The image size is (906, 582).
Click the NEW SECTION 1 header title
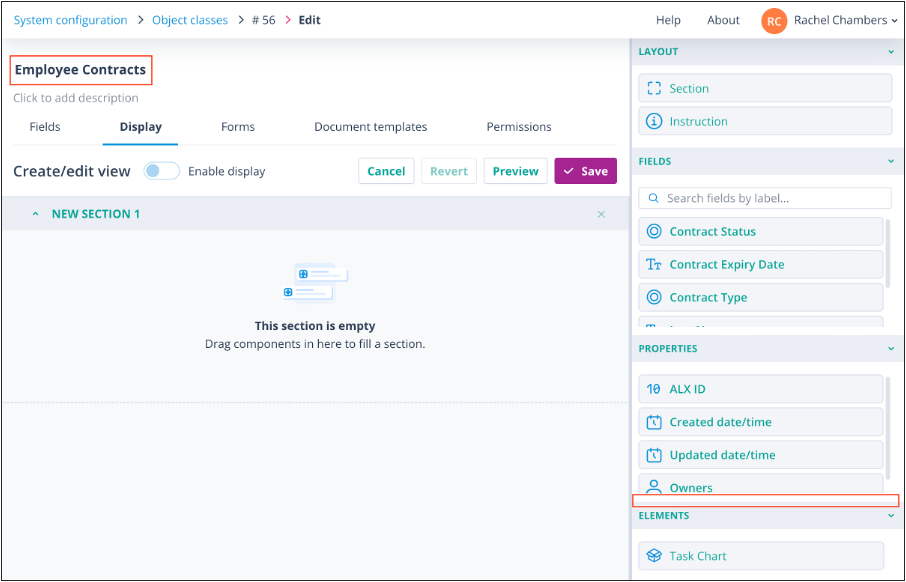click(96, 214)
